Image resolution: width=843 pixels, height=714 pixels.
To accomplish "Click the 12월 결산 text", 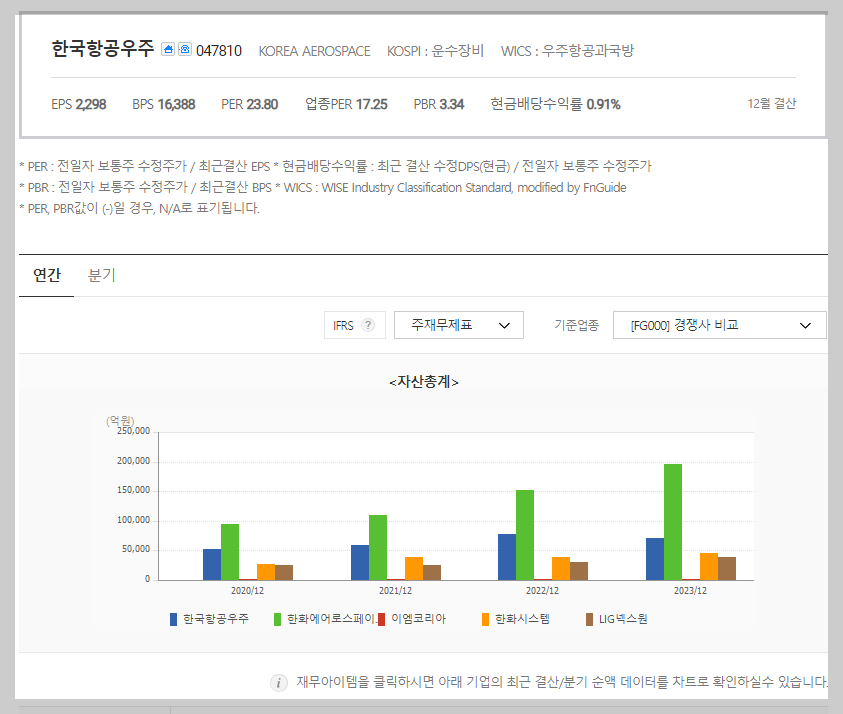I will coord(771,104).
